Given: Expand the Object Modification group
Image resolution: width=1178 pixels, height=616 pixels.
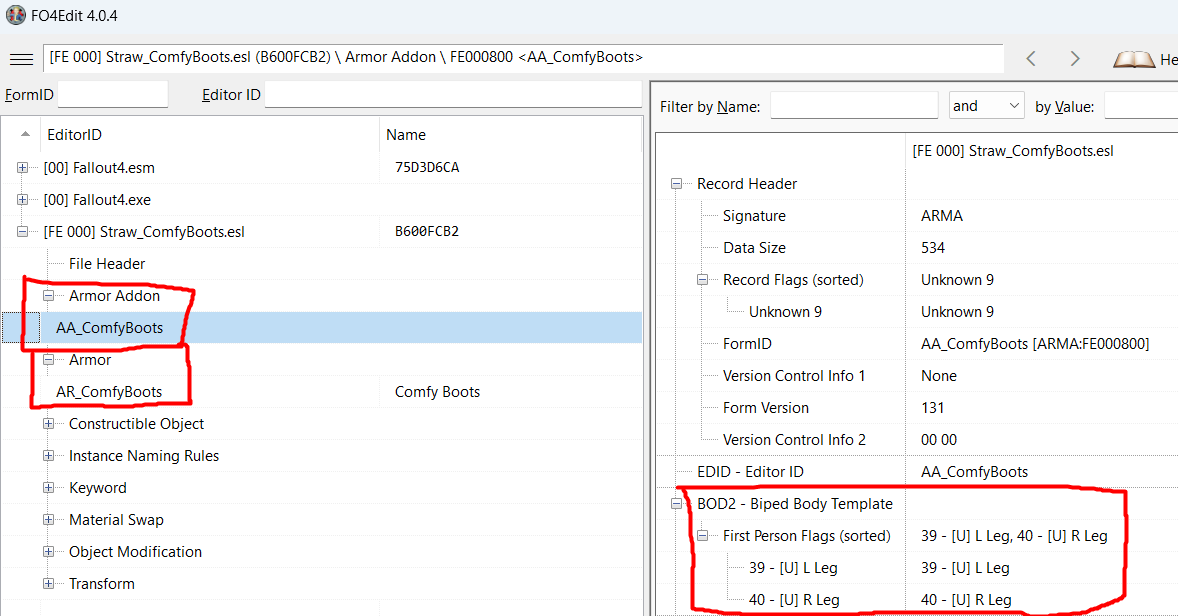Looking at the screenshot, I should coord(49,551).
